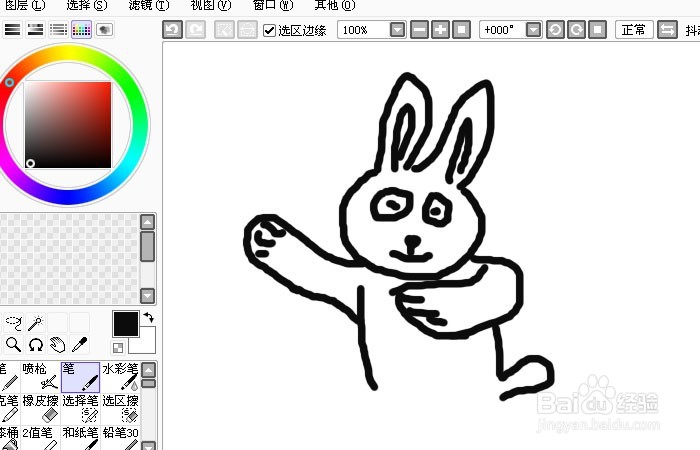Choose the 铅笔30 pencil tool
This screenshot has height=450, width=700.
120,438
